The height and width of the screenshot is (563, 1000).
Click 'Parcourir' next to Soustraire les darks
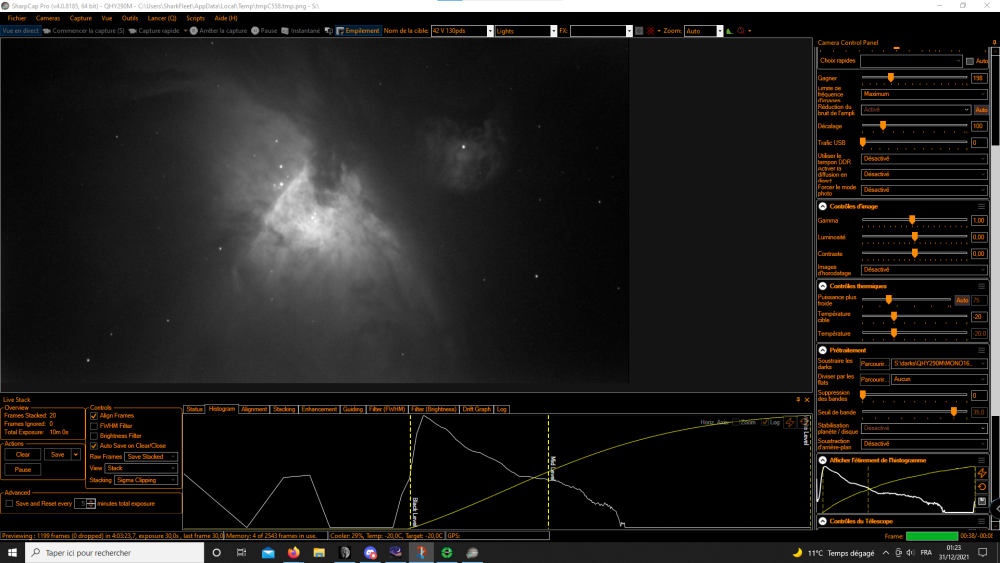pos(874,363)
